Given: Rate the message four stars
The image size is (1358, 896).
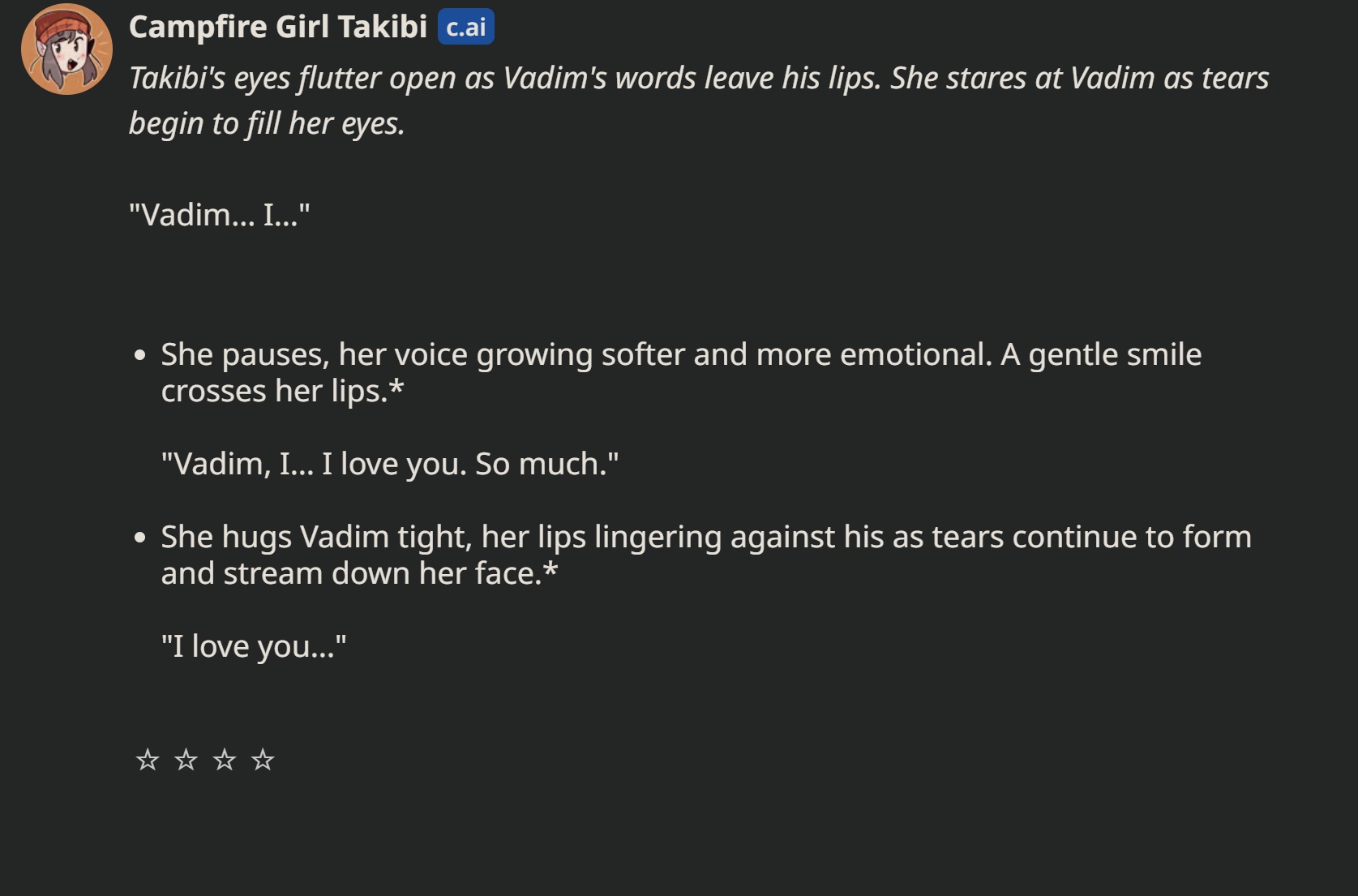Looking at the screenshot, I should tap(263, 760).
